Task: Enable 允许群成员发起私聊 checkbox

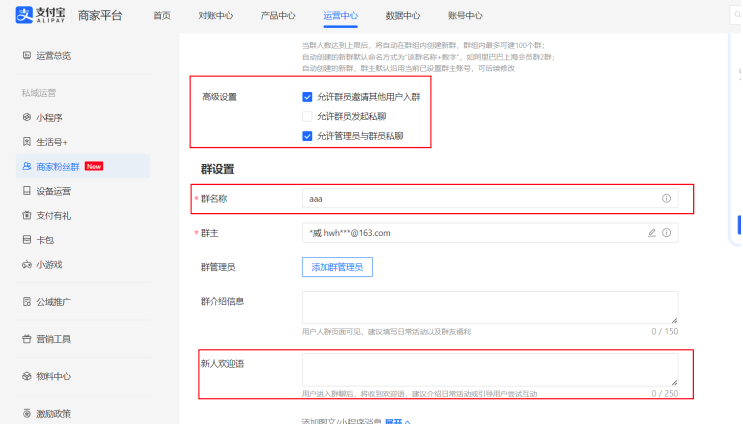Action: tap(308, 116)
